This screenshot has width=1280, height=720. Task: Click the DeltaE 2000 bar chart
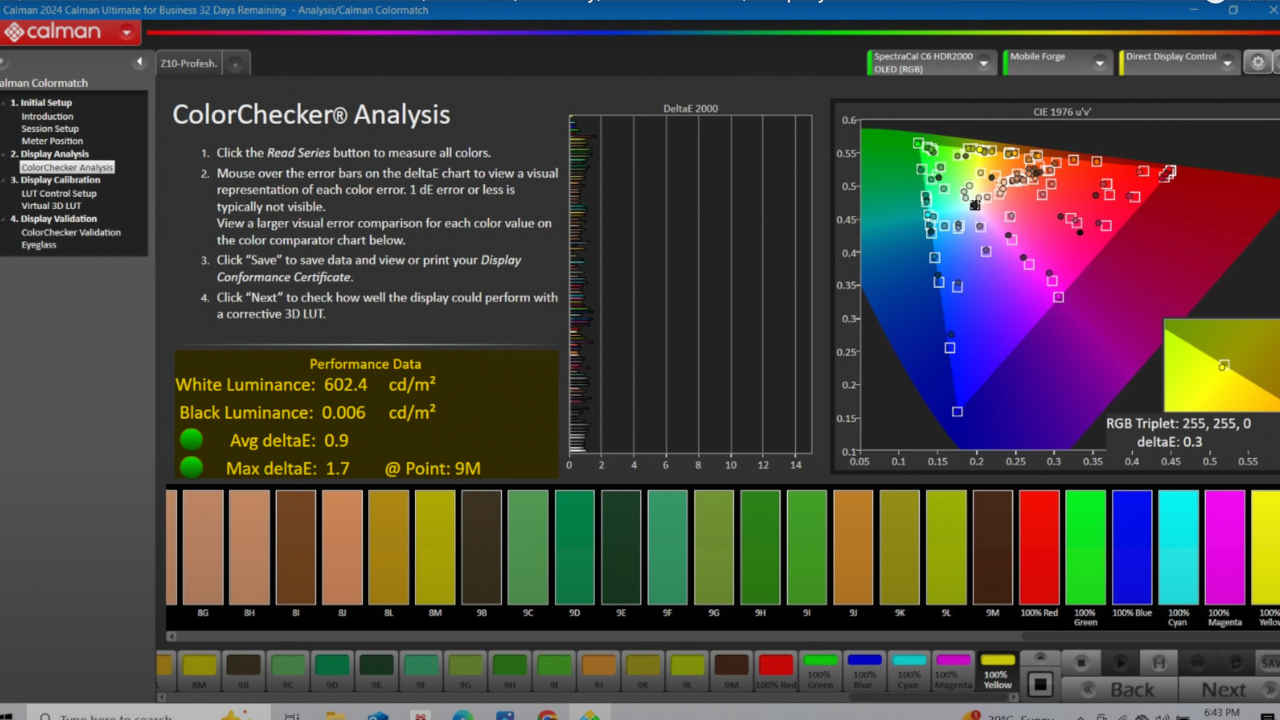[x=690, y=285]
